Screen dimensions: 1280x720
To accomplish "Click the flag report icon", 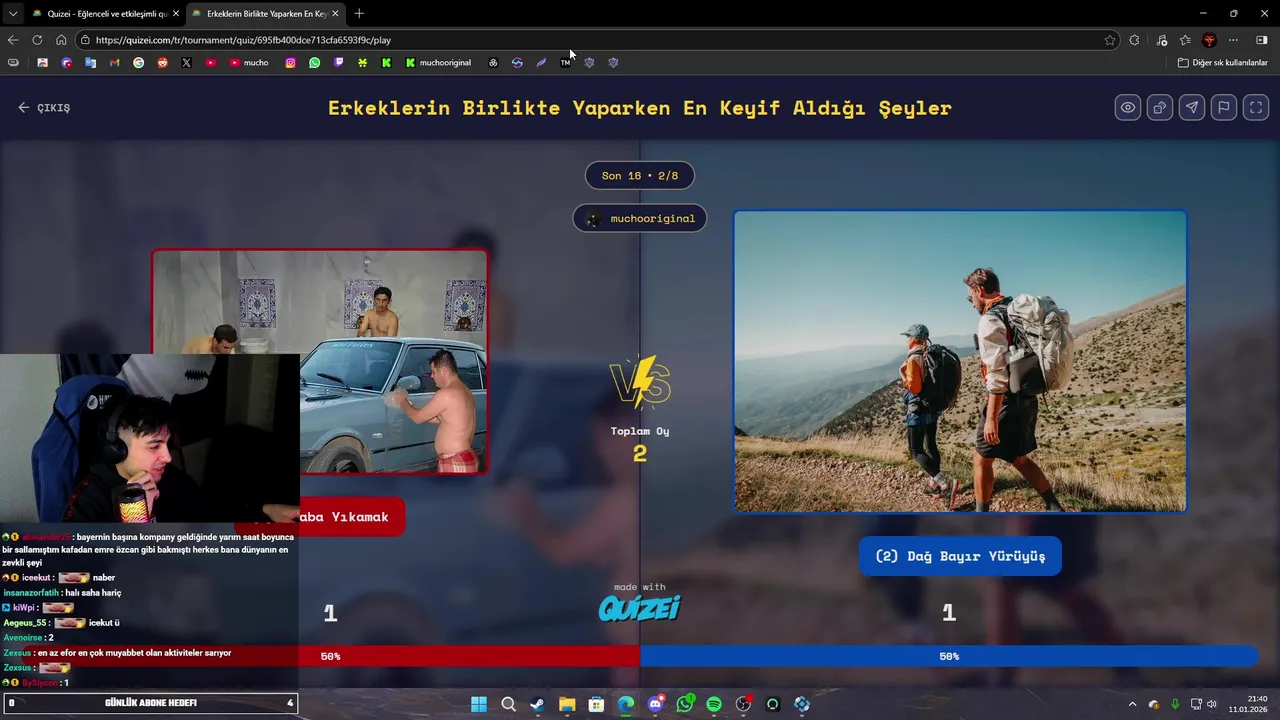I will pyautogui.click(x=1224, y=107).
